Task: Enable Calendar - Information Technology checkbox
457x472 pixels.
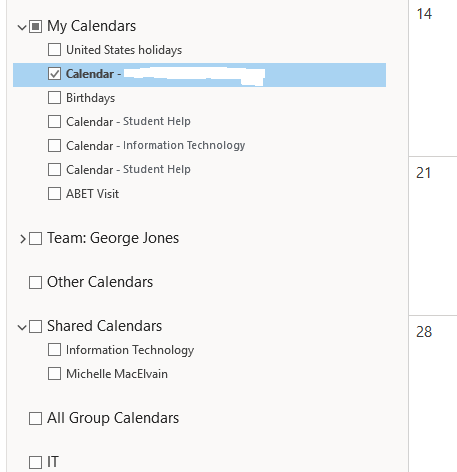Action: pyautogui.click(x=54, y=146)
